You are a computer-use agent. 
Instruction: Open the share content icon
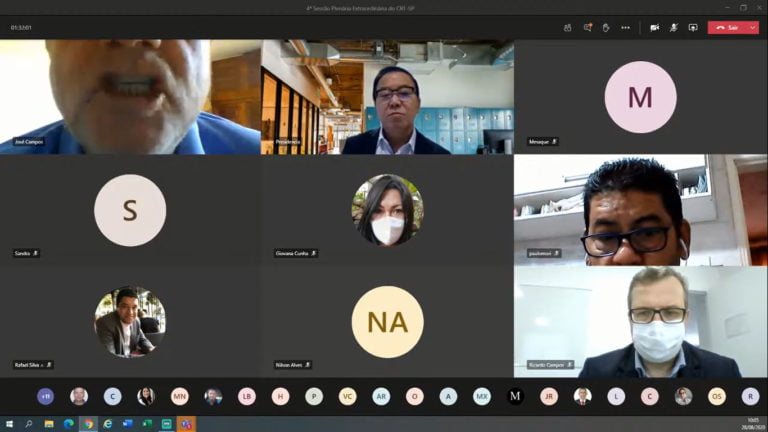click(693, 28)
